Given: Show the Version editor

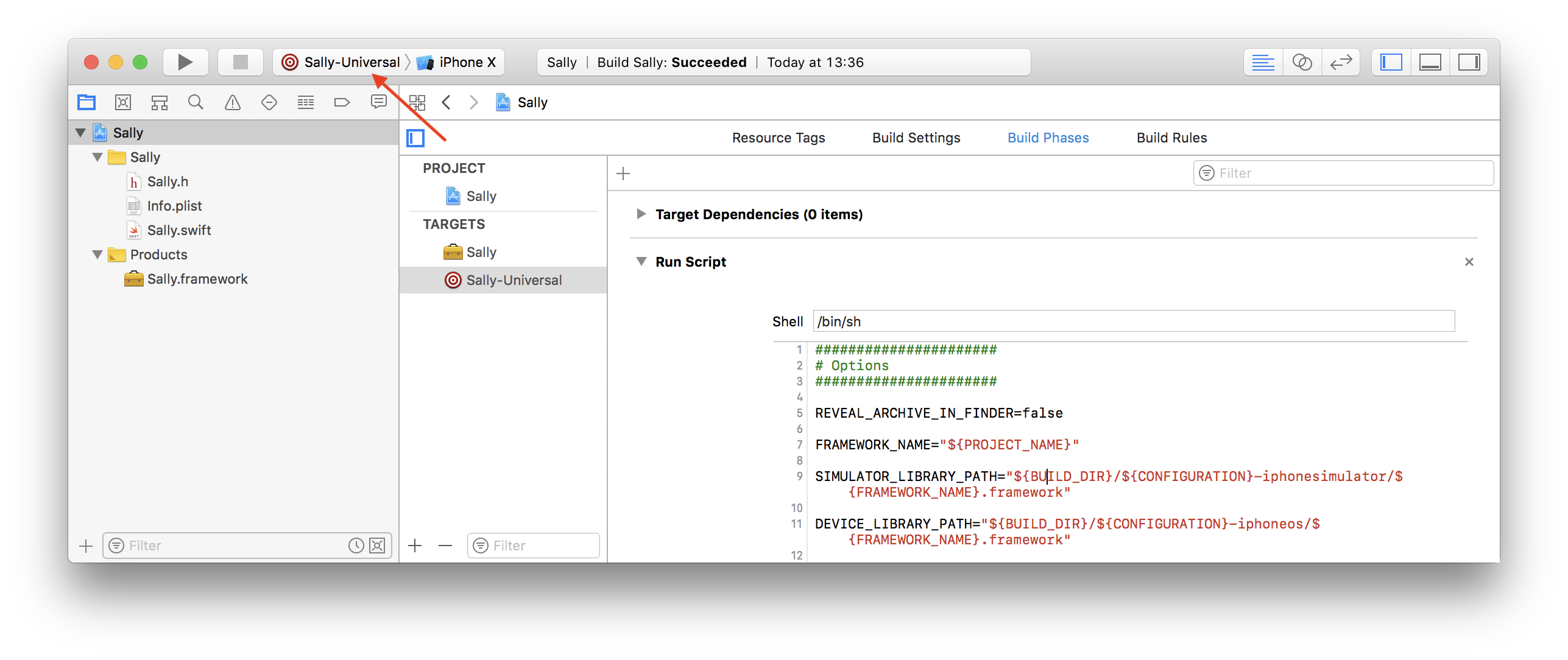Looking at the screenshot, I should [1341, 62].
